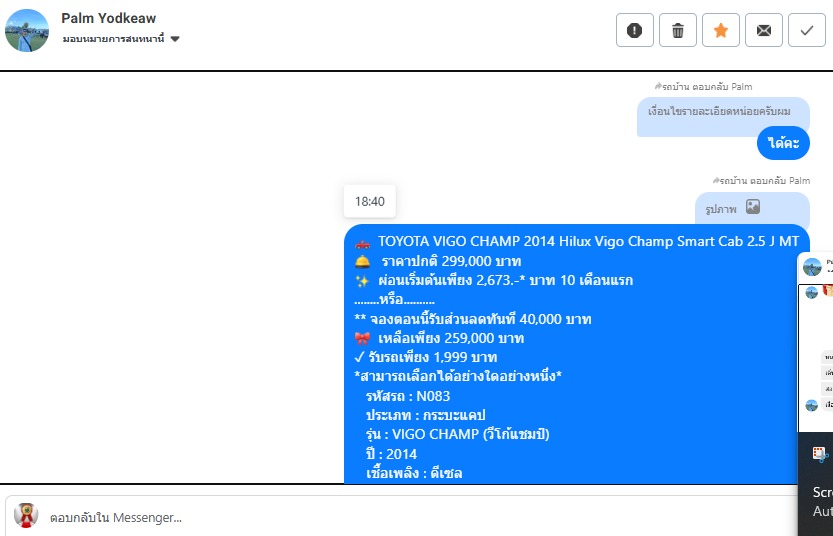Click the TOYOTA VIGO CHAMP 2014 headline text

pyautogui.click(x=588, y=241)
